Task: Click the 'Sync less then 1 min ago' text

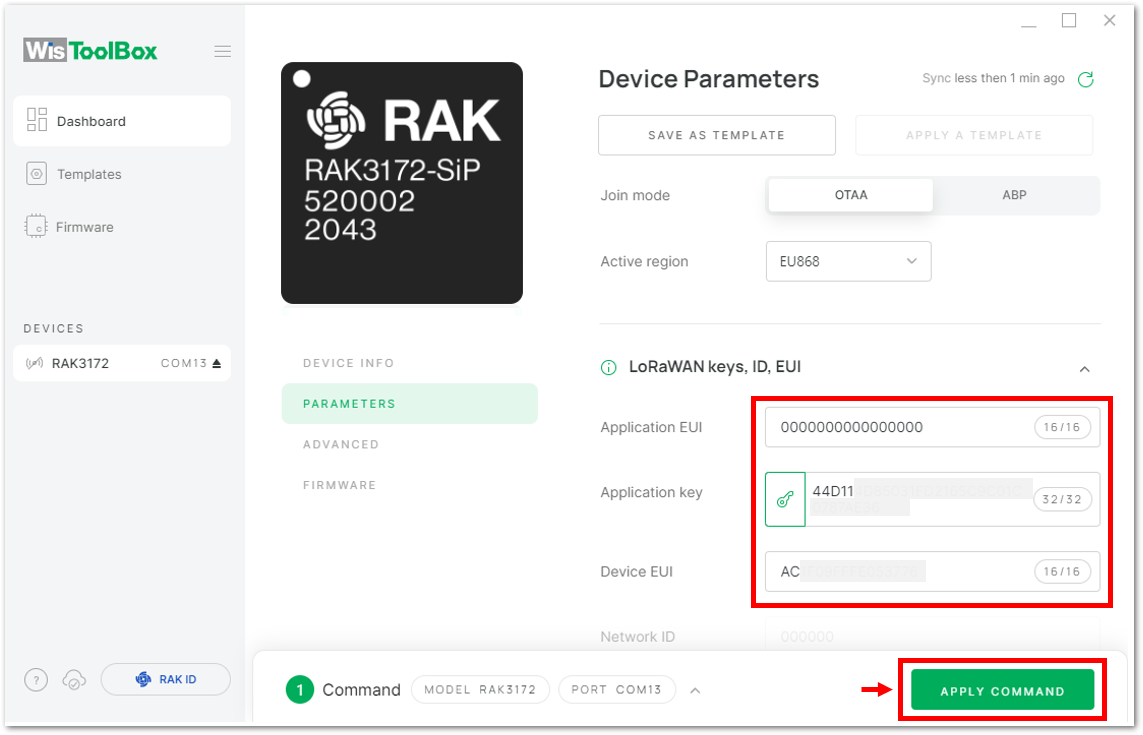Action: (x=993, y=78)
